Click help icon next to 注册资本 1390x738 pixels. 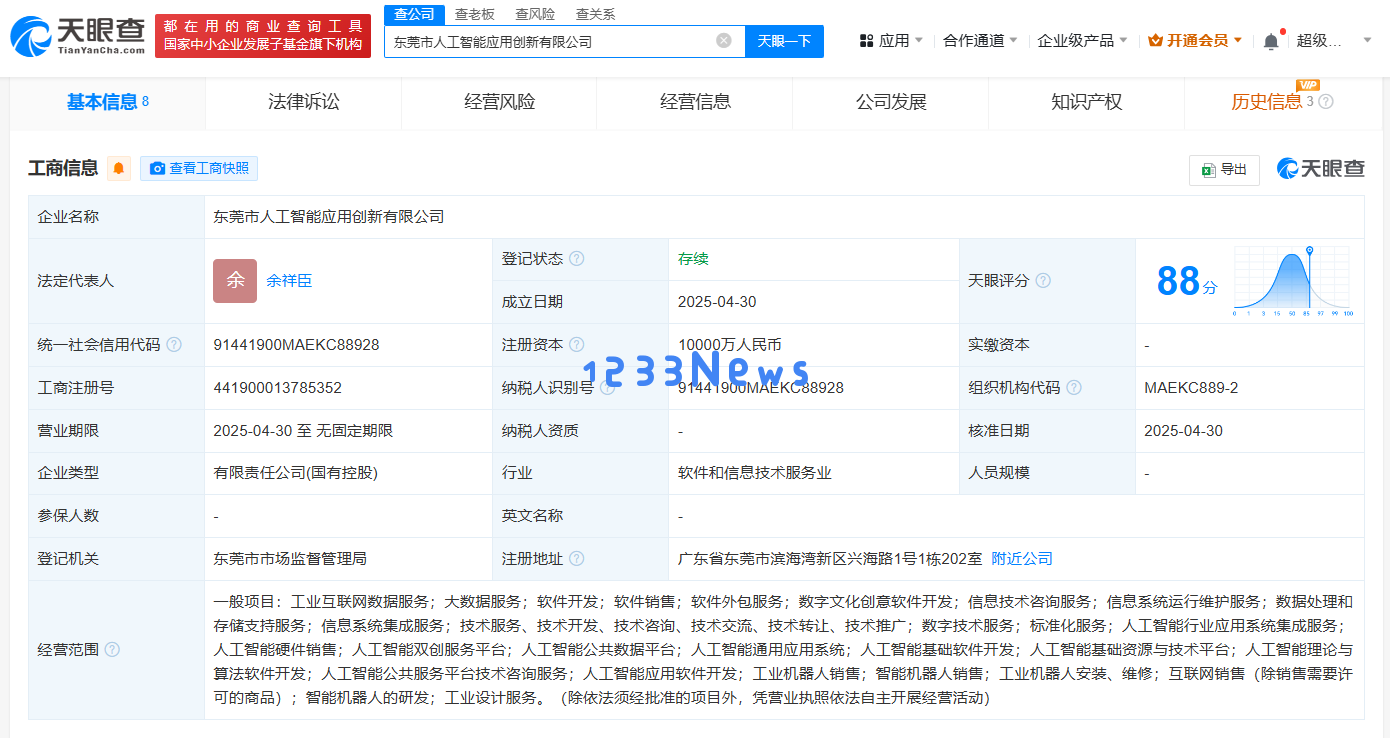[577, 345]
